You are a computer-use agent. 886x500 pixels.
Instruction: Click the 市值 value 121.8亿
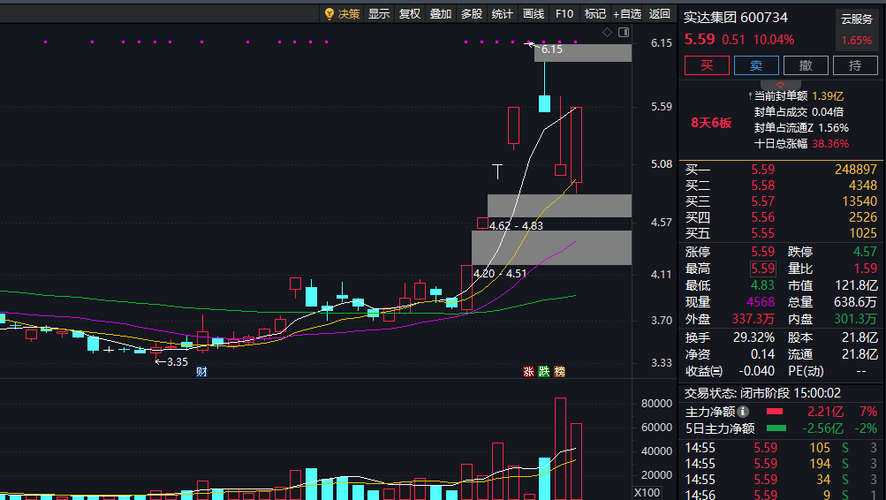[x=857, y=285]
